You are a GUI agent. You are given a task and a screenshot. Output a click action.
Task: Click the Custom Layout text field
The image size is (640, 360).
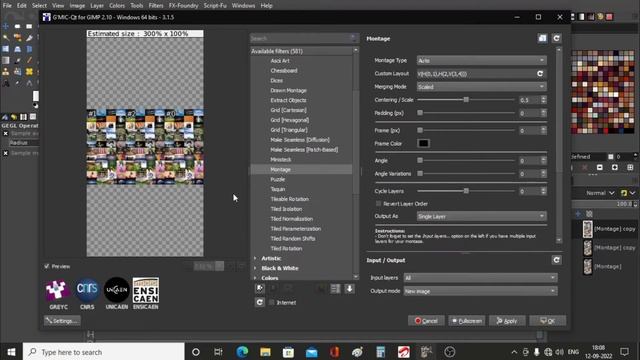click(x=476, y=74)
